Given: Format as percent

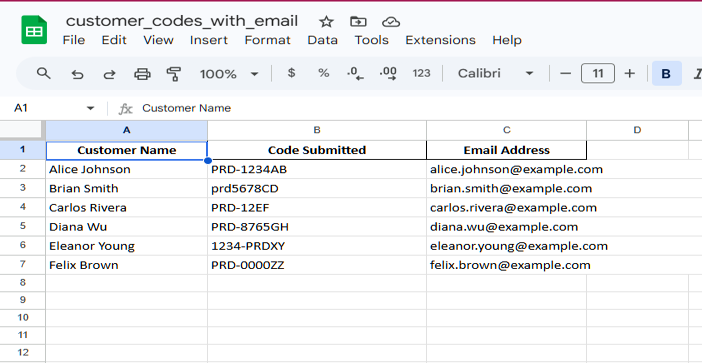Looking at the screenshot, I should point(324,73).
